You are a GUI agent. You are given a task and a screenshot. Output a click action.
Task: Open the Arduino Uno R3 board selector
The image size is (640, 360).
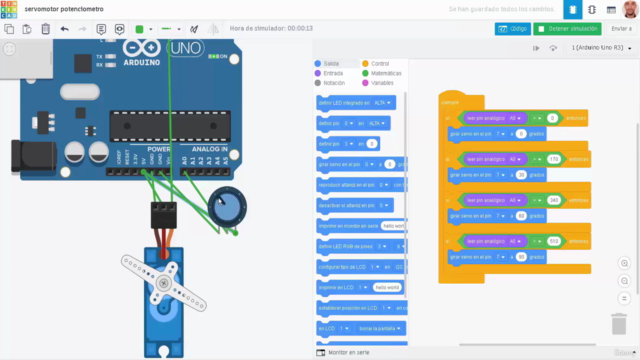[x=601, y=48]
